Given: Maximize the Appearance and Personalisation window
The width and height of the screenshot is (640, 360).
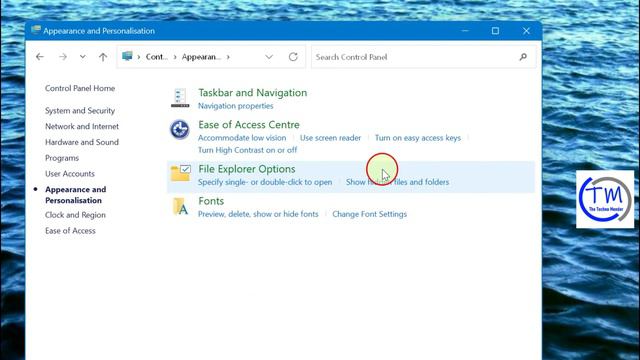Looking at the screenshot, I should tap(495, 31).
